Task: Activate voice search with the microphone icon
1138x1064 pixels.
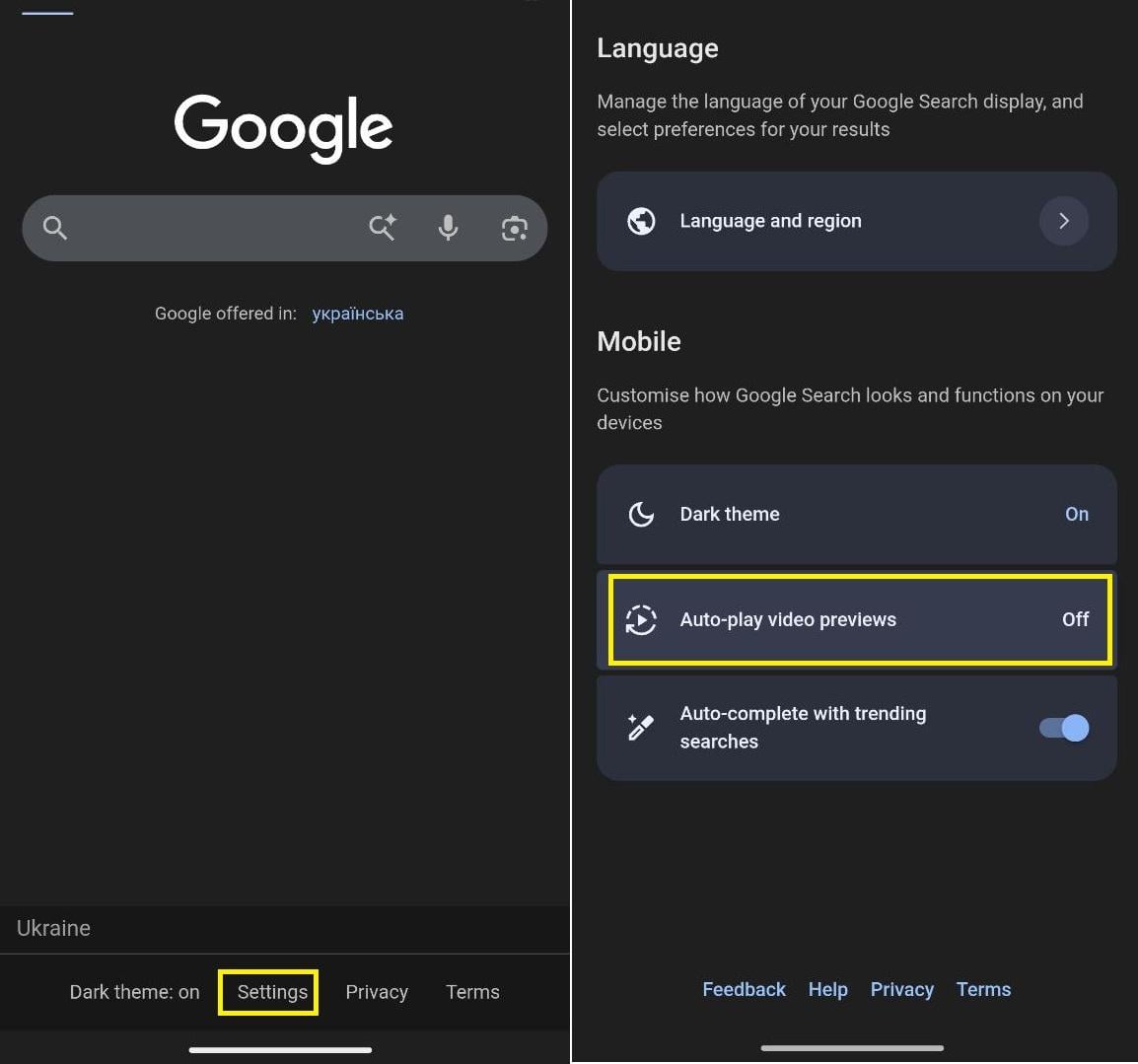Action: click(x=448, y=228)
